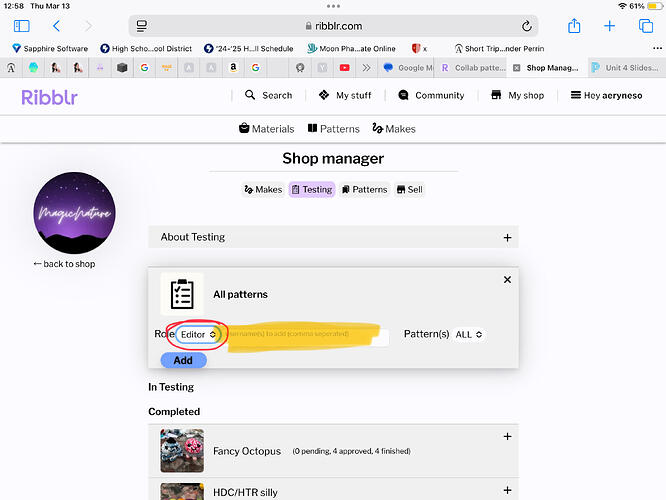Click the blue Add button

(x=183, y=360)
